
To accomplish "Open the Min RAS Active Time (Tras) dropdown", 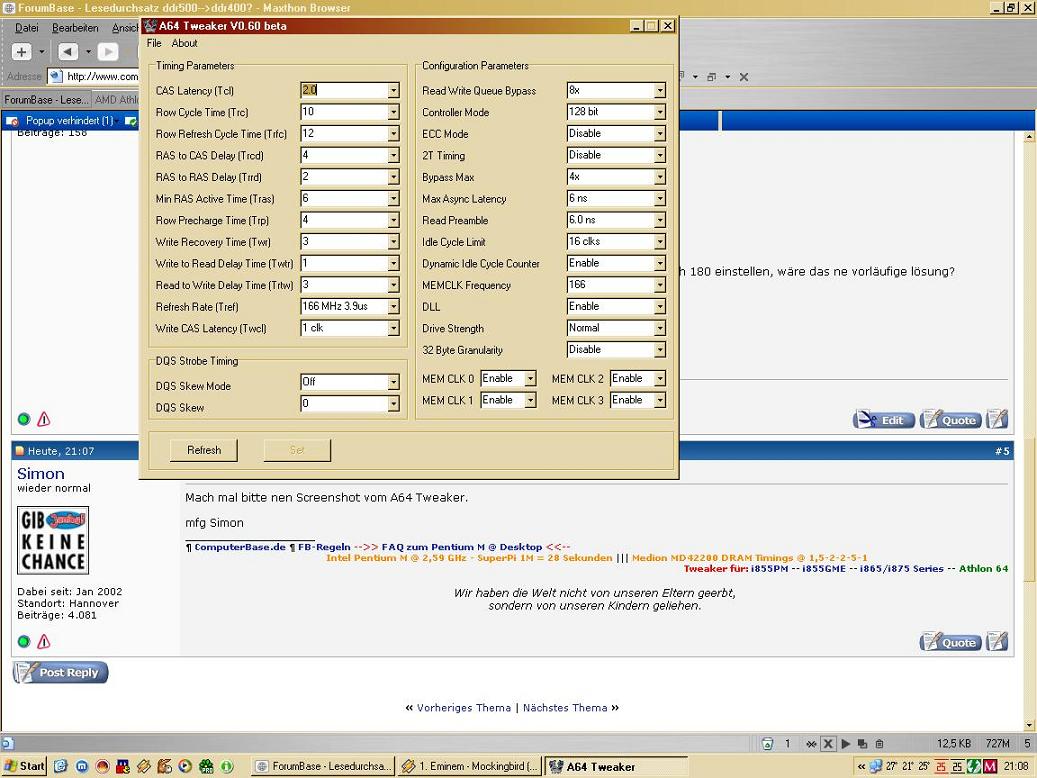I will click(394, 198).
